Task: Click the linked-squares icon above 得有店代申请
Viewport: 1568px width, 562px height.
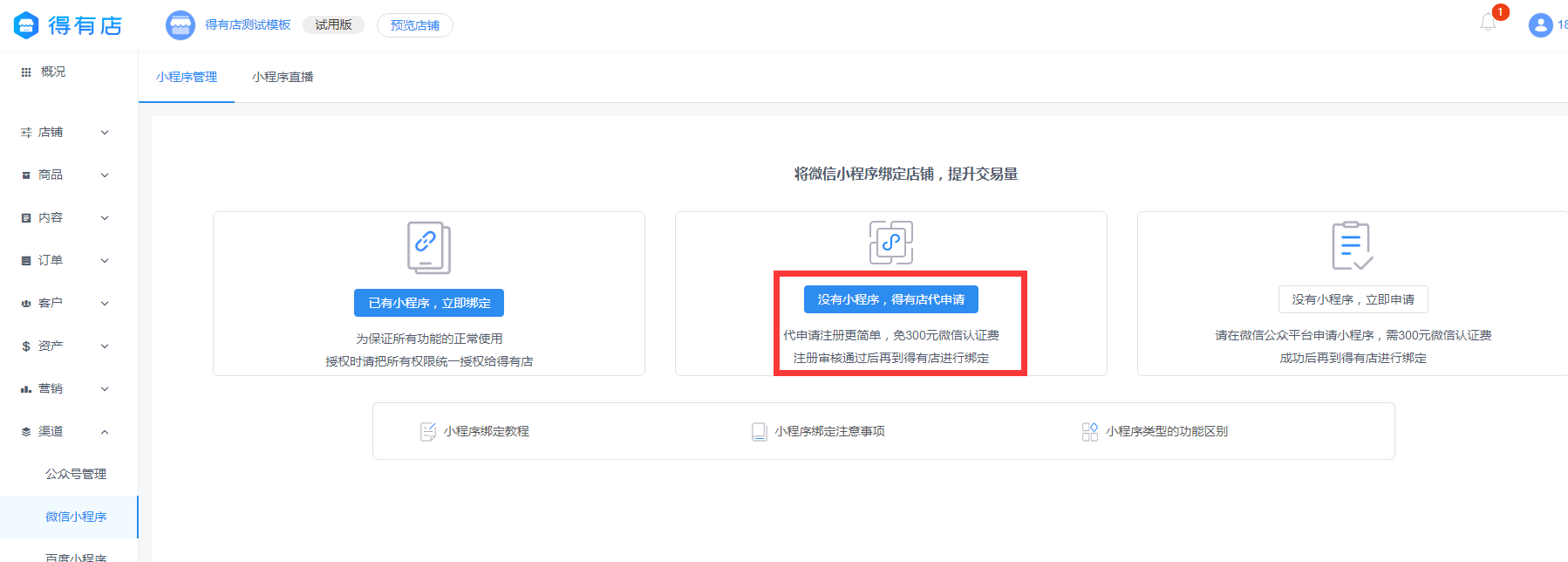Action: 891,243
